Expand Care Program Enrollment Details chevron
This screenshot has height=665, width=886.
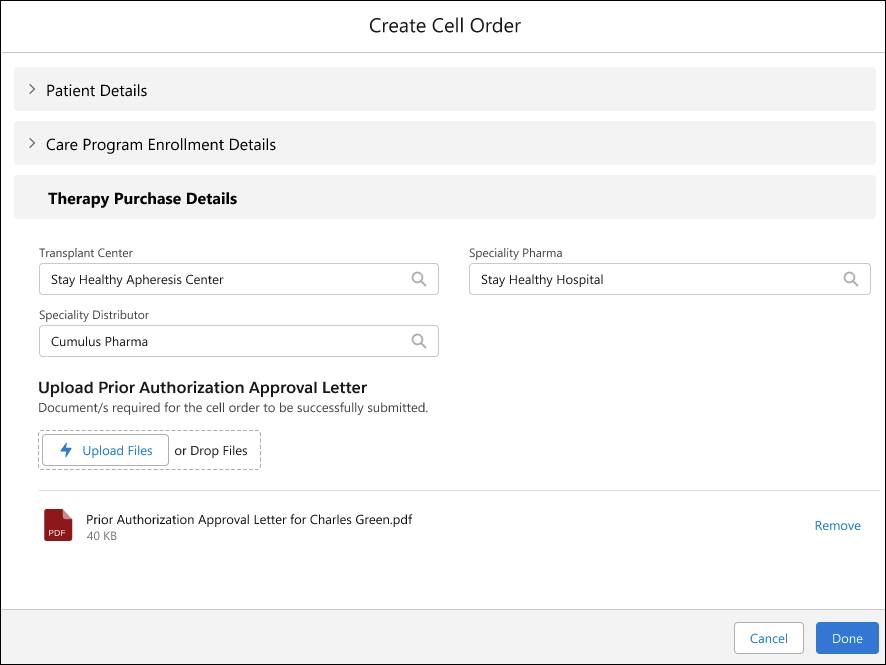(32, 144)
